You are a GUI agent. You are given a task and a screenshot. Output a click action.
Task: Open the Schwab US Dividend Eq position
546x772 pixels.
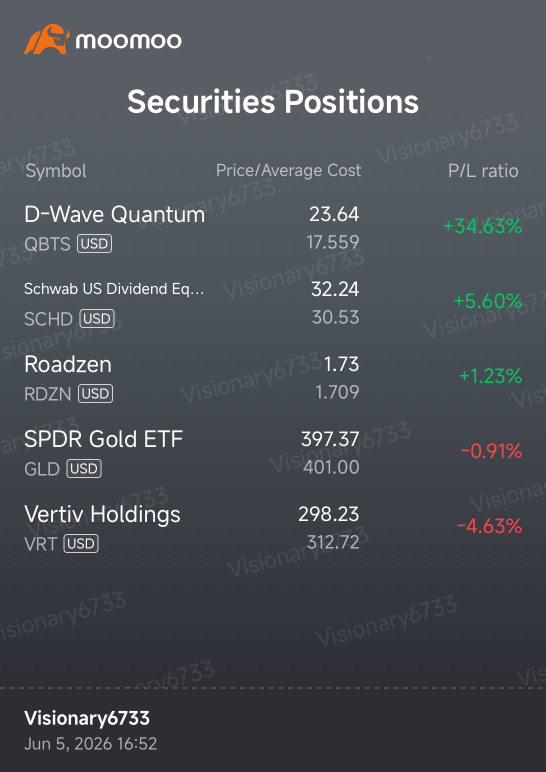(273, 303)
